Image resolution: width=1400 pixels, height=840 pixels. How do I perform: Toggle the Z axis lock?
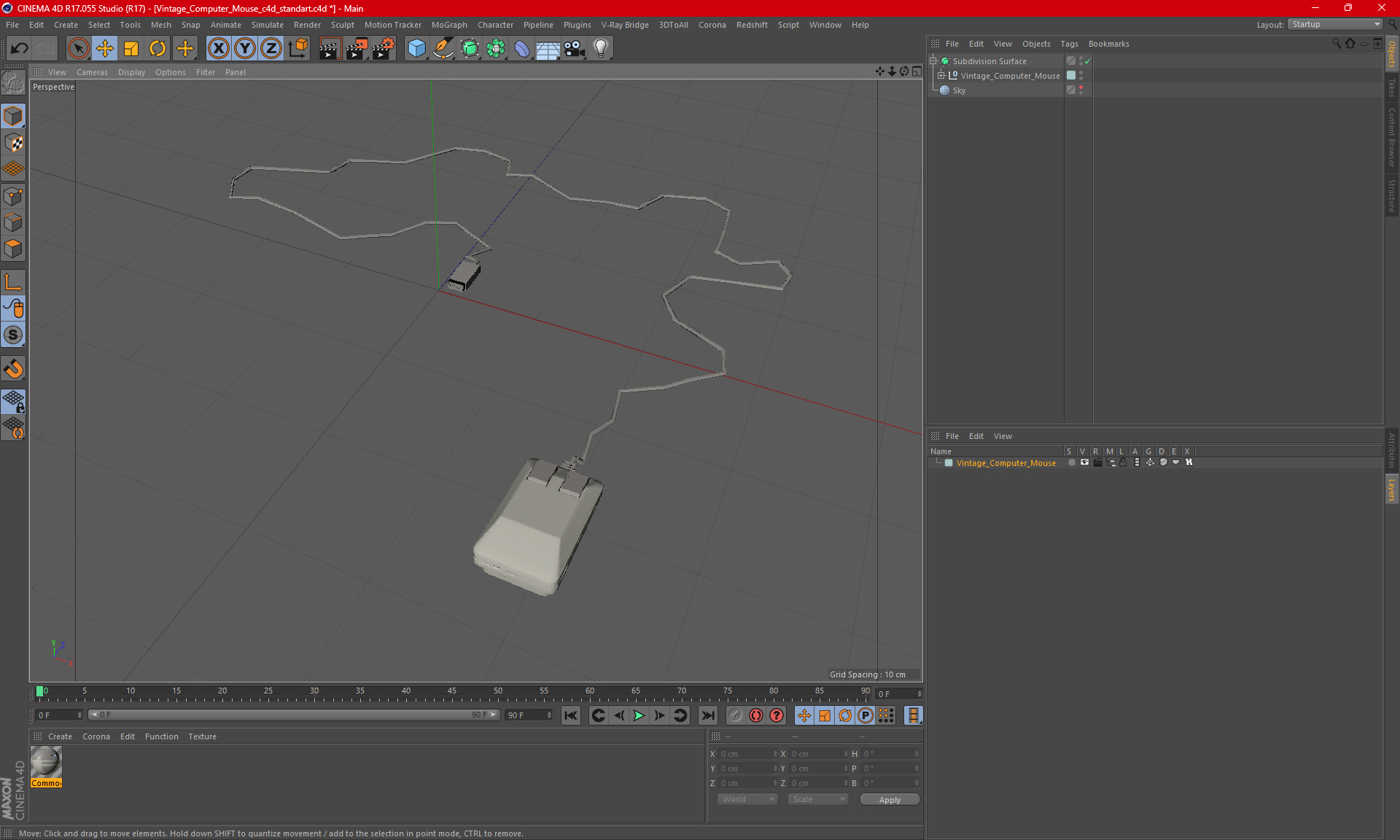271,49
